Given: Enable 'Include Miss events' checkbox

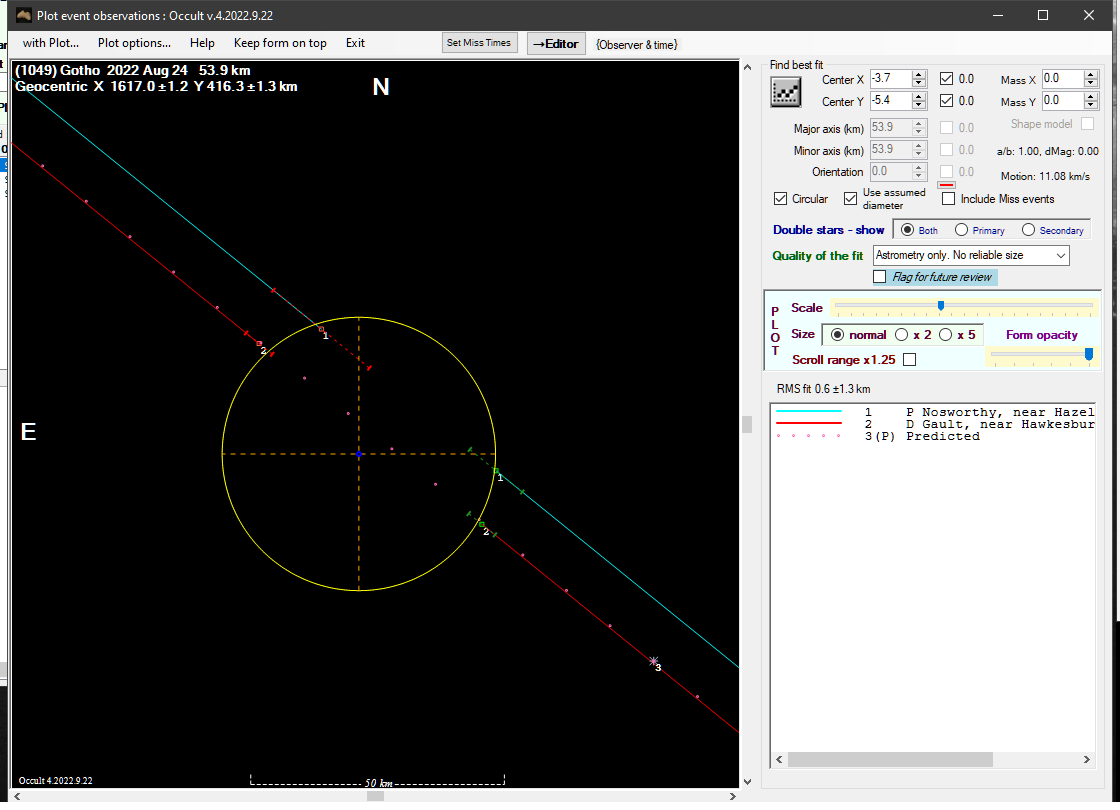Looking at the screenshot, I should coord(949,199).
